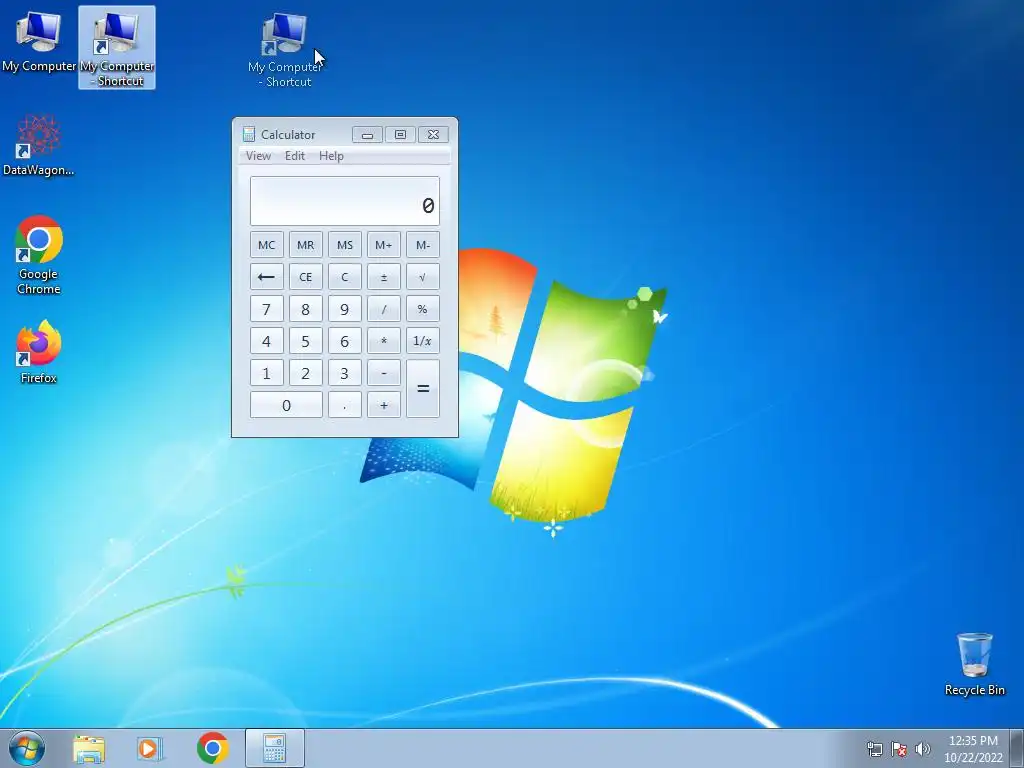1024x768 pixels.
Task: Select the Google Chrome desktop shortcut
Action: click(x=39, y=255)
